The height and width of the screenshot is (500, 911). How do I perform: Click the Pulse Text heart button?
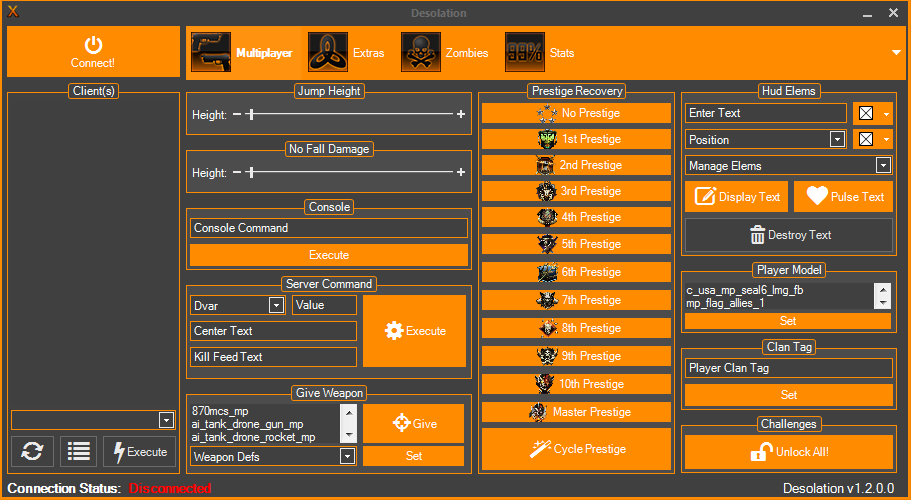click(843, 197)
